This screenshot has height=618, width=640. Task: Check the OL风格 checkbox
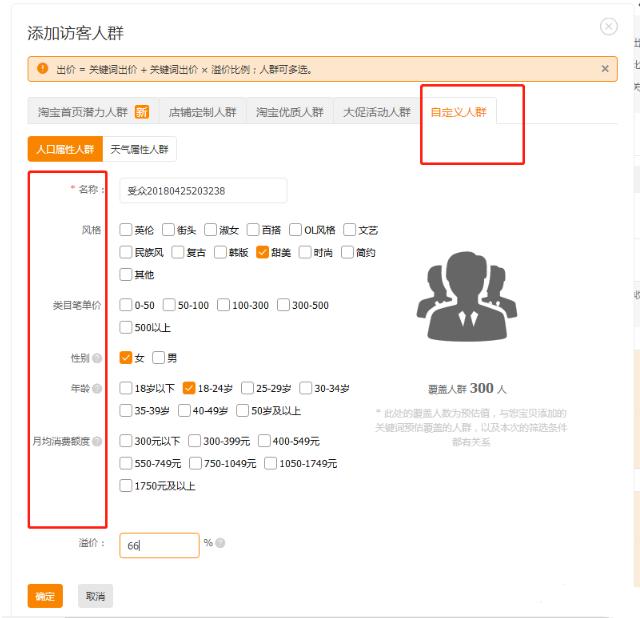[296, 230]
